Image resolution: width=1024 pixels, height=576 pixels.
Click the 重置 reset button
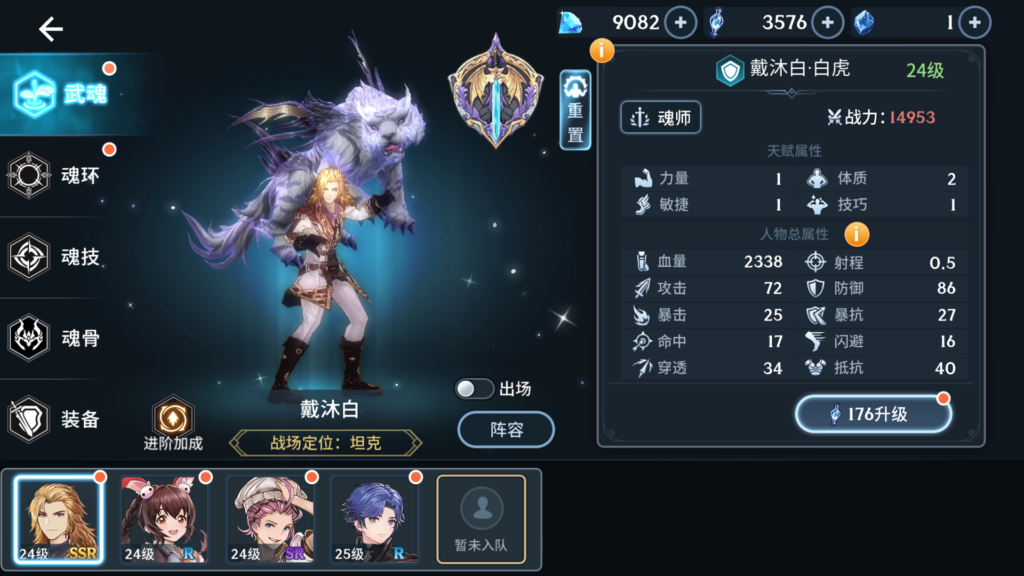pyautogui.click(x=575, y=110)
